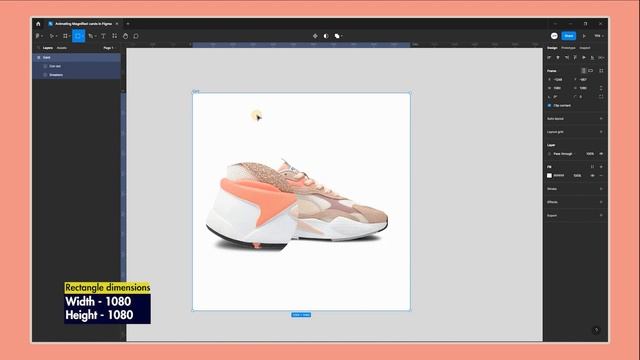Add Auto layout section
640x360 pixels.
(x=601, y=118)
